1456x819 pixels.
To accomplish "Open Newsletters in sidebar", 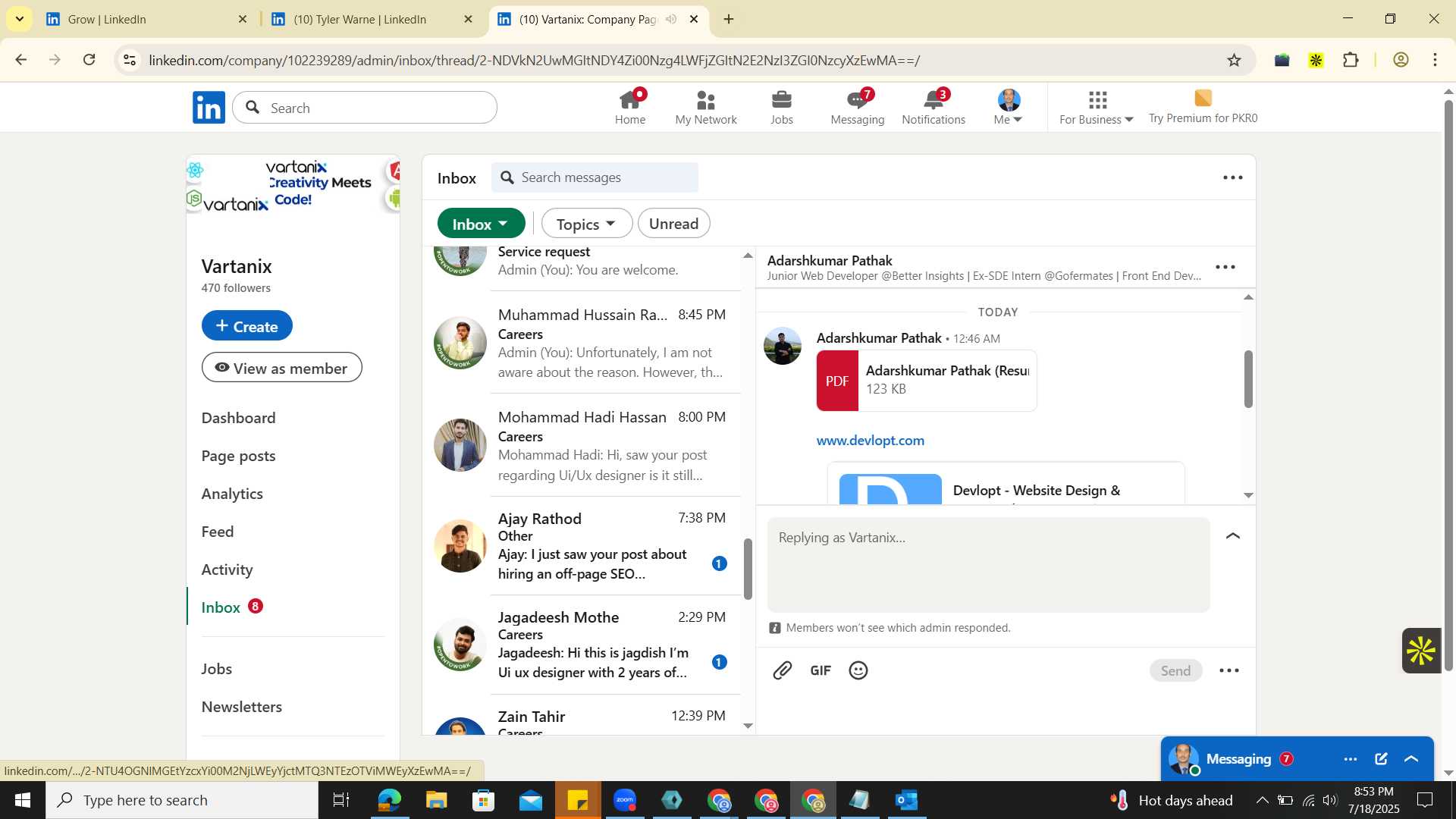I will tap(241, 707).
